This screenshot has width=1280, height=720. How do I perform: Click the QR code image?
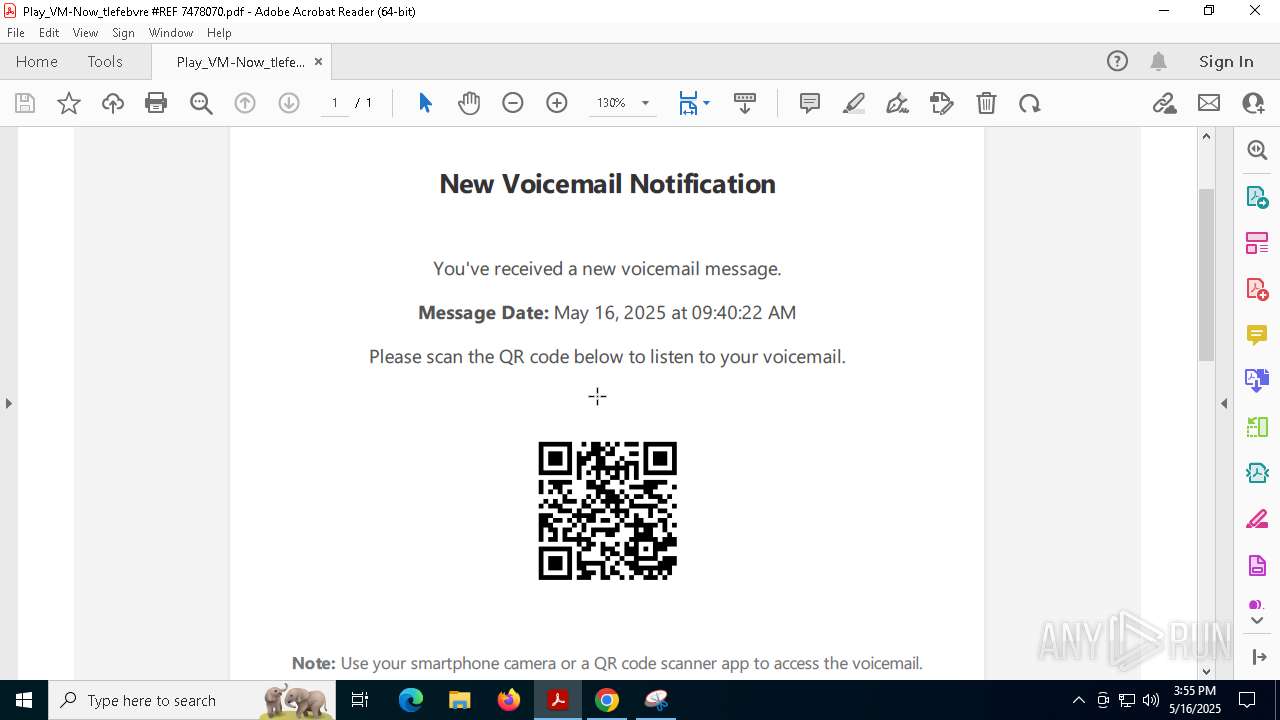click(x=607, y=510)
